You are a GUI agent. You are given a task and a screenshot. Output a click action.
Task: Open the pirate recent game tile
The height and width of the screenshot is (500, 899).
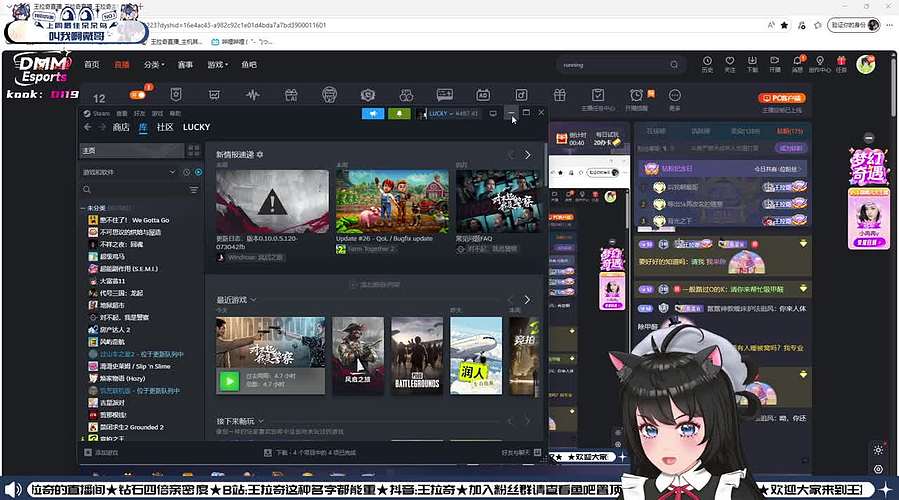[358, 356]
